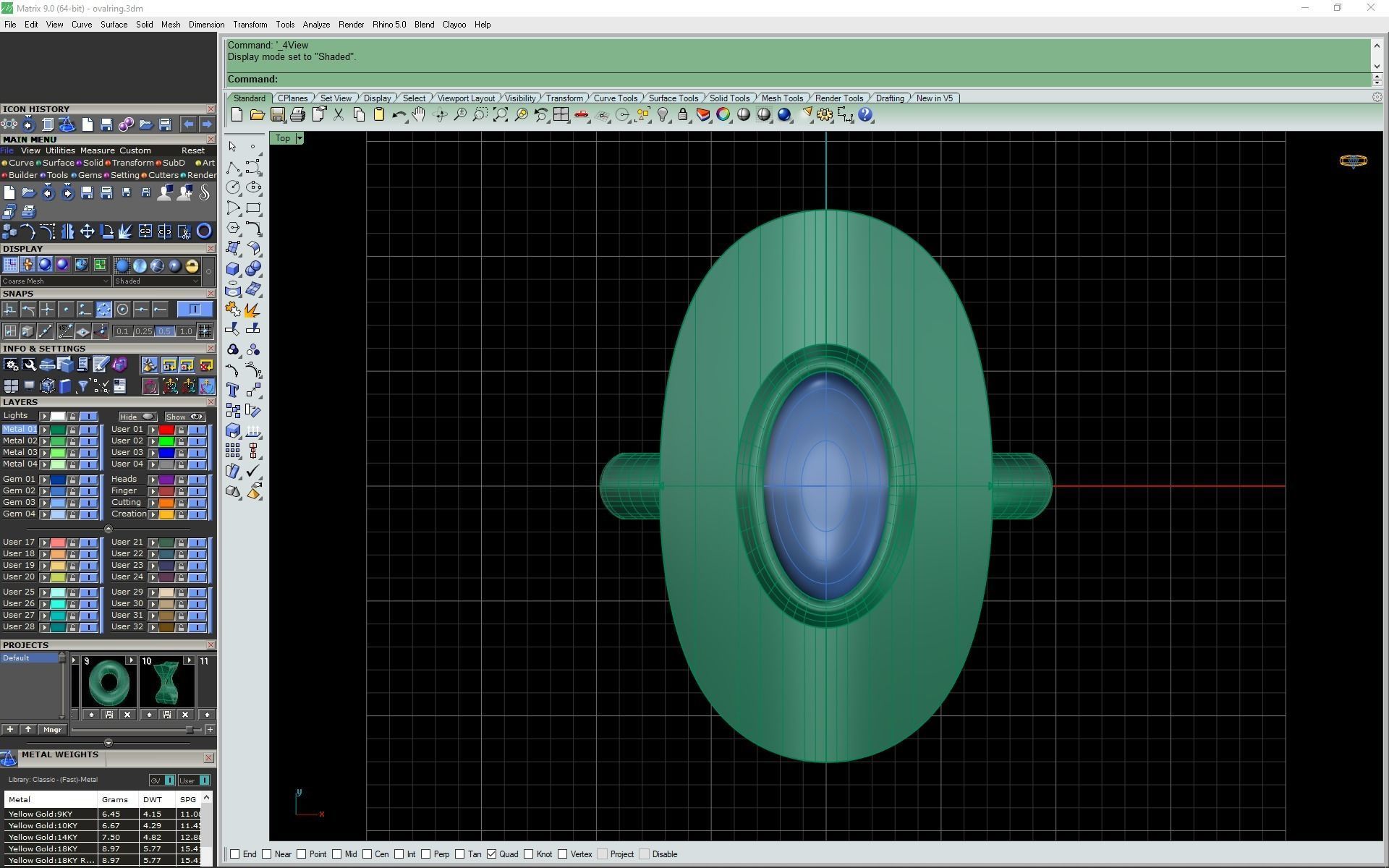
Task: Click the User 01 red color swatch
Action: tap(166, 430)
